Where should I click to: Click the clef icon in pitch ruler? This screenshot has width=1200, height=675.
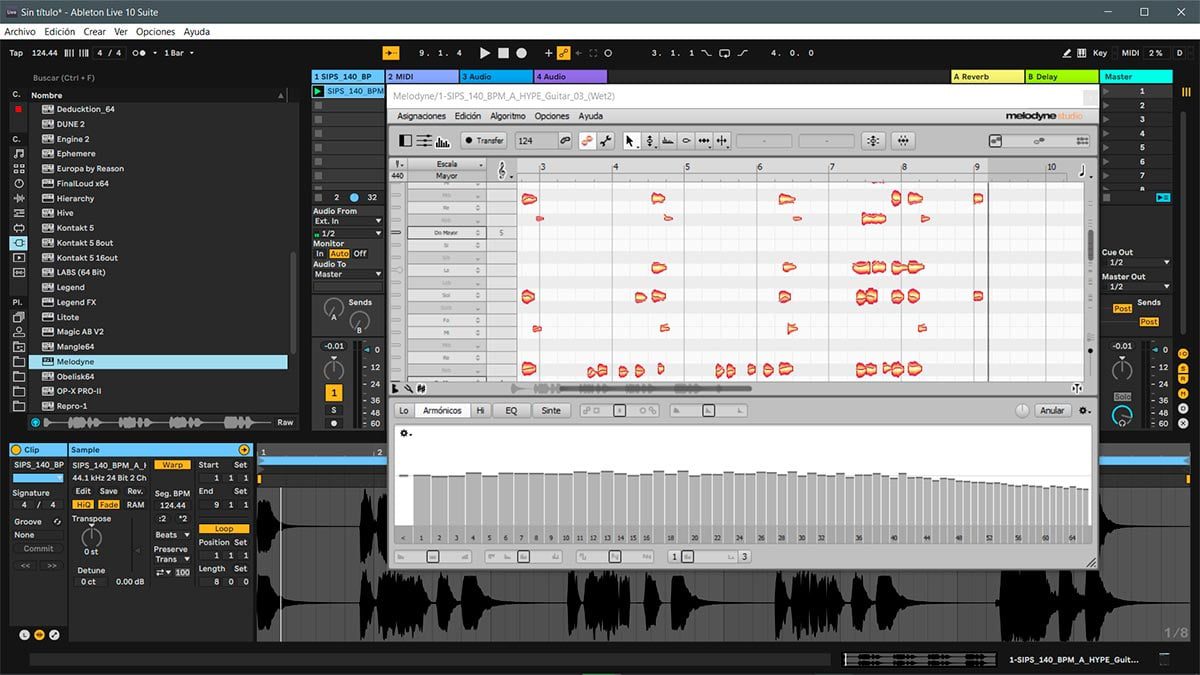pos(502,171)
